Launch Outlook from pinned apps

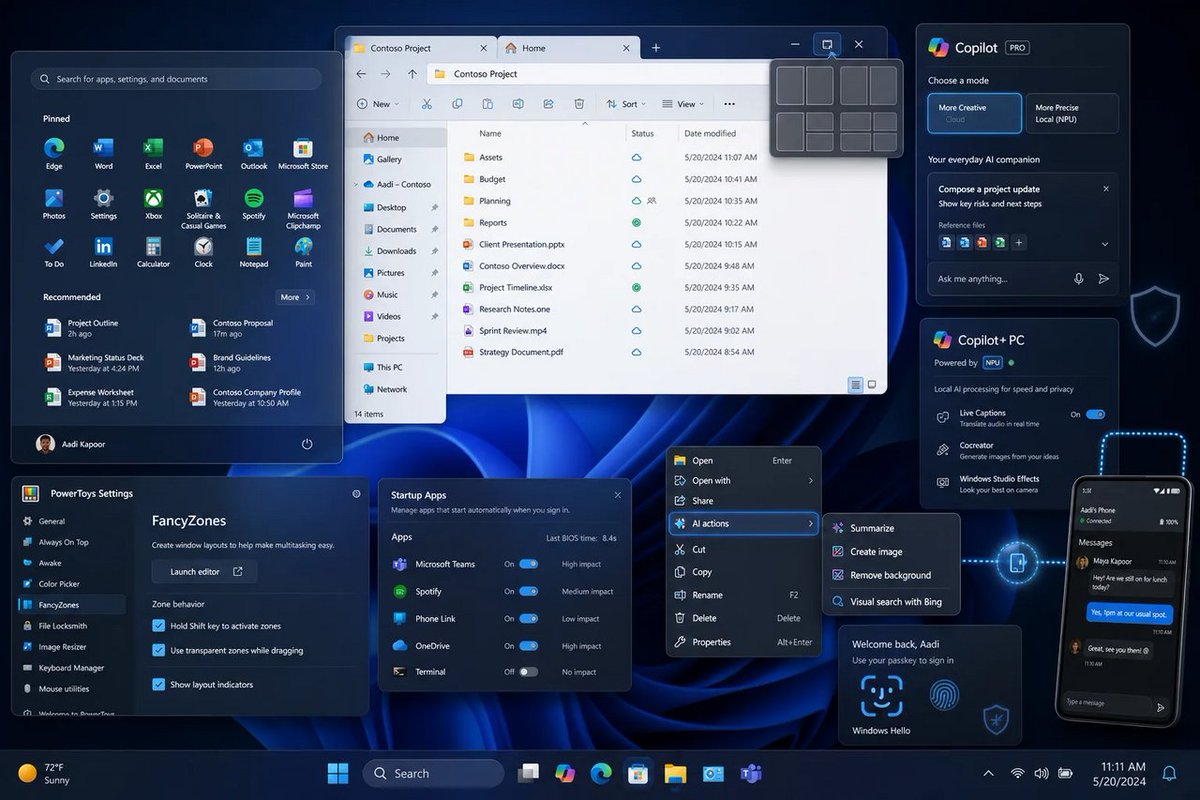254,153
